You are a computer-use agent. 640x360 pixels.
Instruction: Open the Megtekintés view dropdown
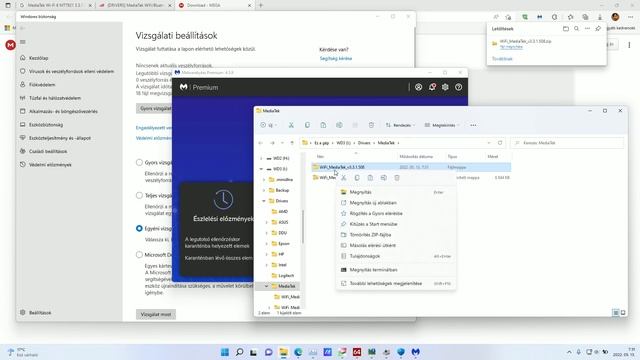442,125
